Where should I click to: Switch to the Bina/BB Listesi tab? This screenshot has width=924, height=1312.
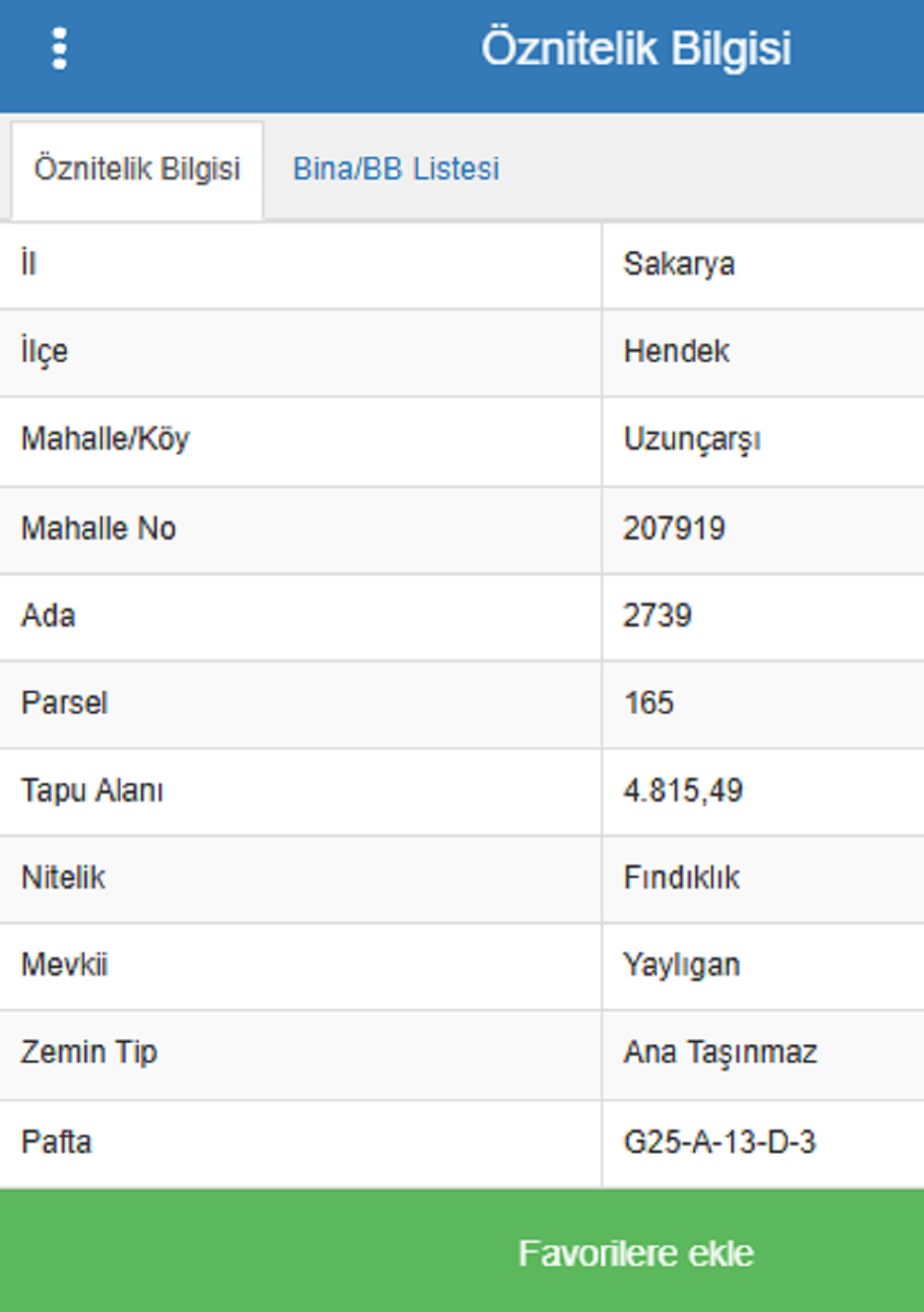(x=396, y=169)
